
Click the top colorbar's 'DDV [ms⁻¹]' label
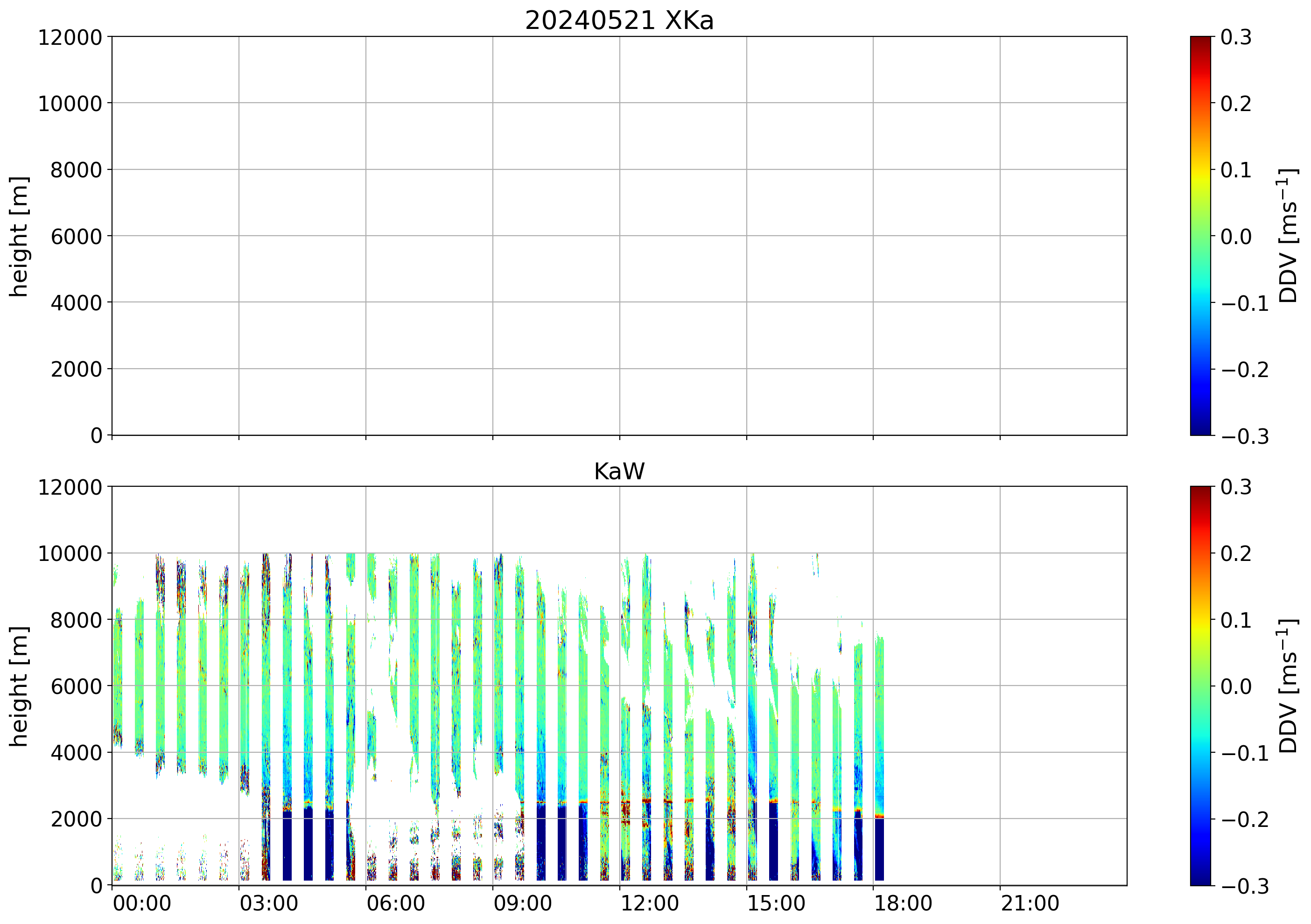[x=1288, y=236]
